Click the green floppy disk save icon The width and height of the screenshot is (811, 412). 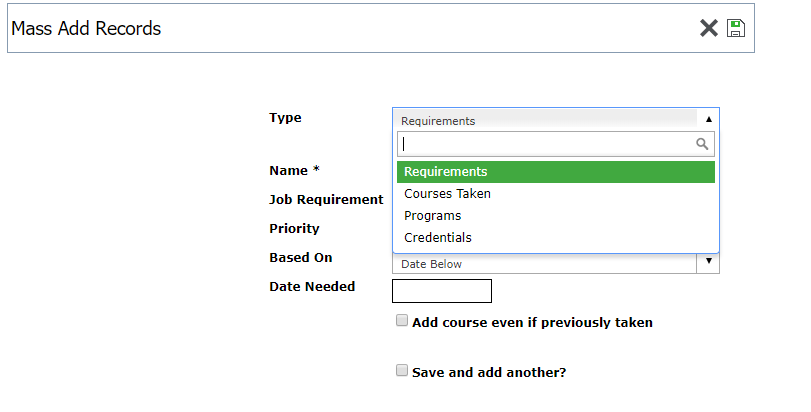coord(735,28)
